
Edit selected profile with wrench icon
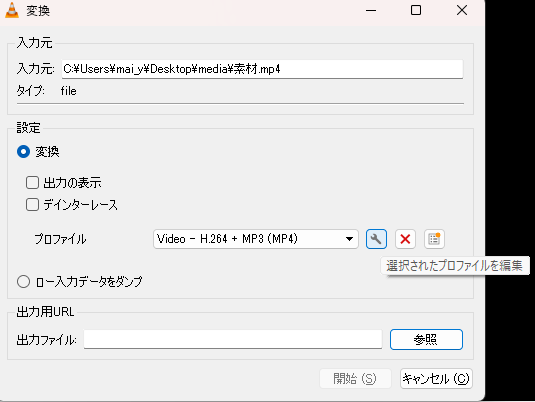pyautogui.click(x=376, y=239)
